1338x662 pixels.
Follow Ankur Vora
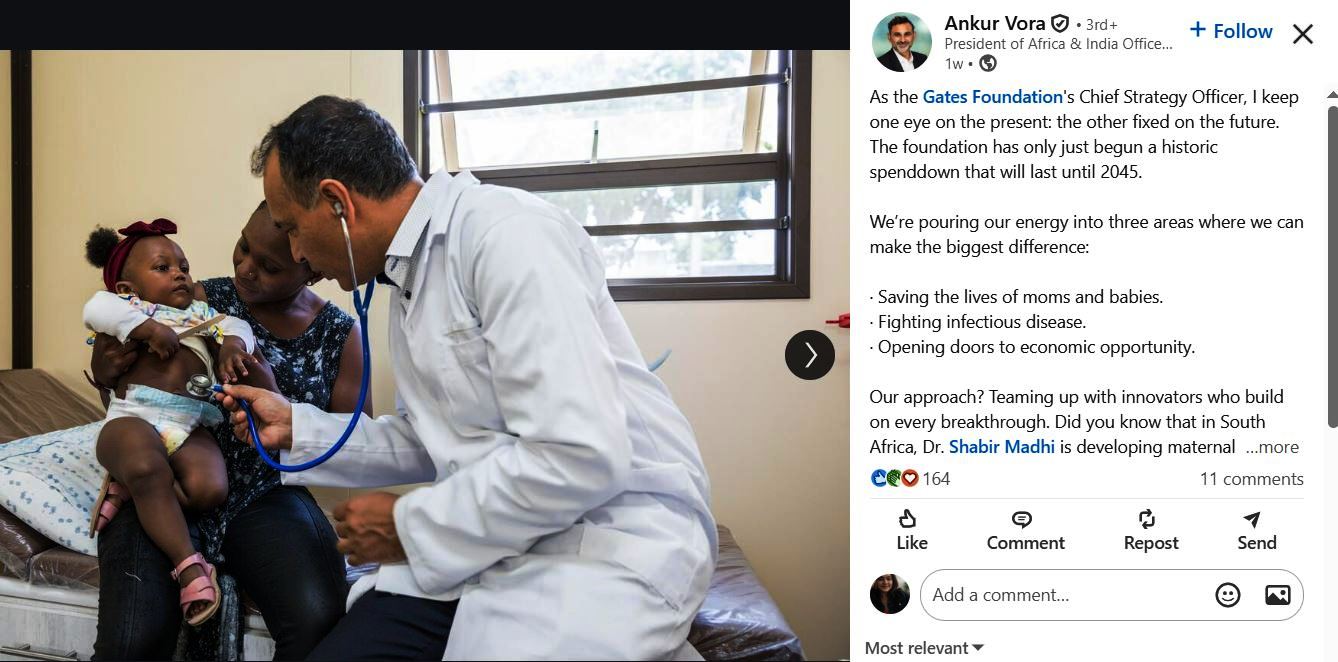coord(1231,31)
